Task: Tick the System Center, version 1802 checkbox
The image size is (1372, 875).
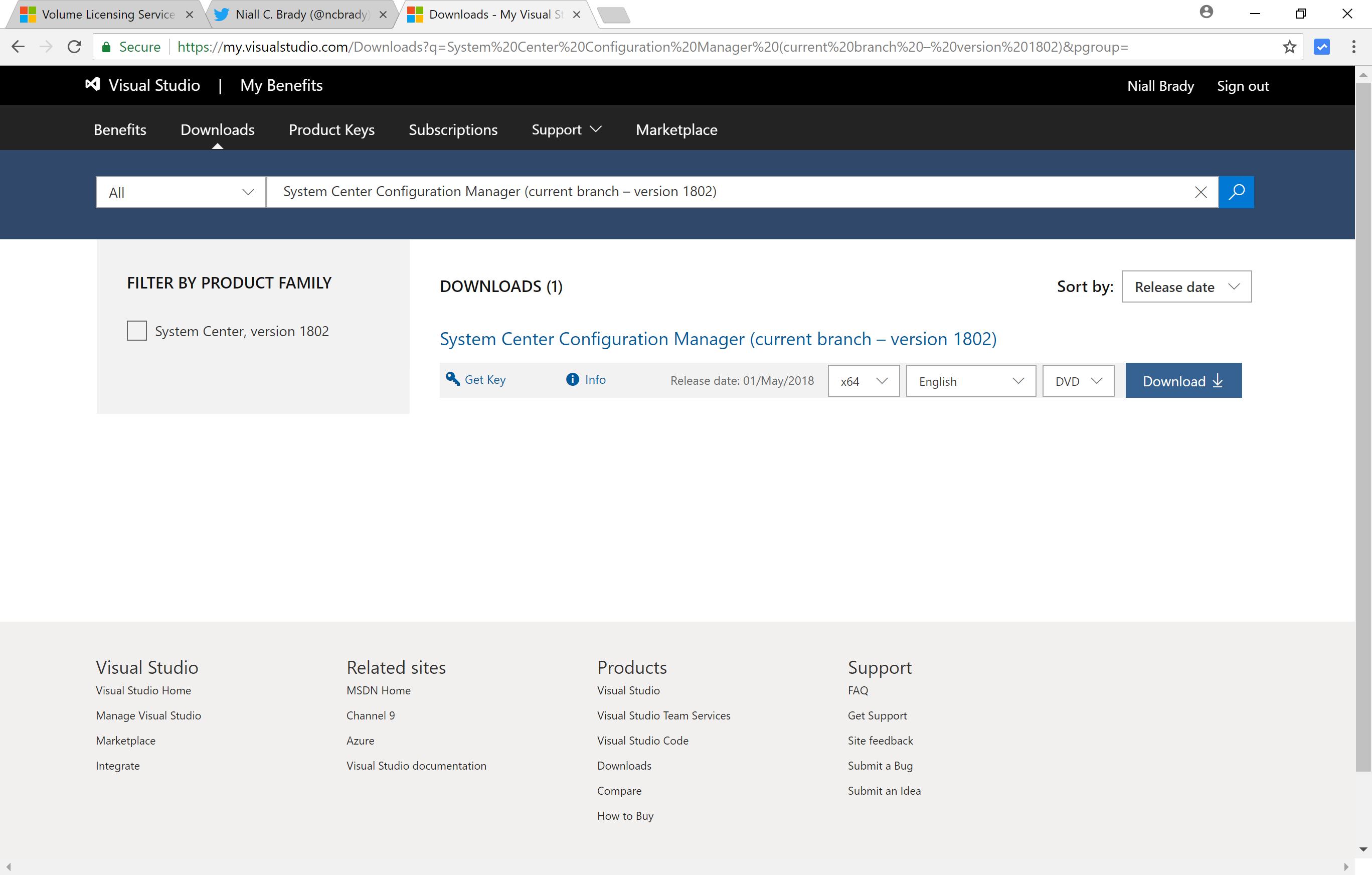Action: coord(137,331)
